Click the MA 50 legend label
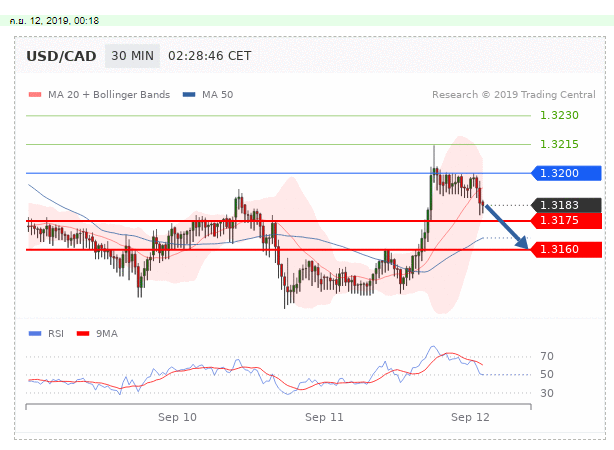 (x=217, y=95)
